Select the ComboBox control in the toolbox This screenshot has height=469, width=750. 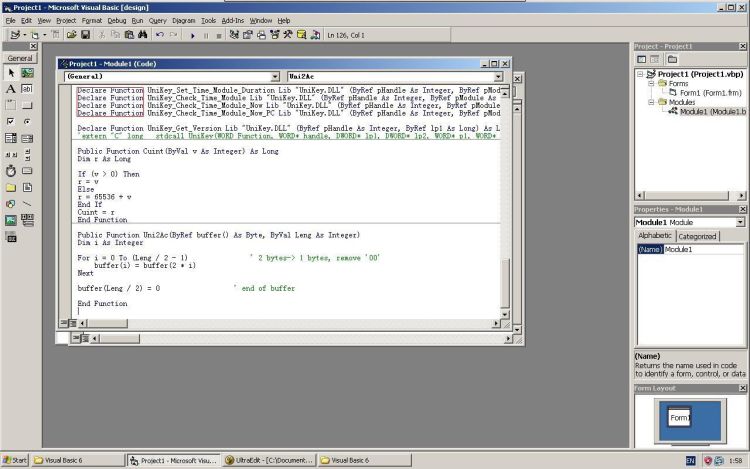click(11, 138)
